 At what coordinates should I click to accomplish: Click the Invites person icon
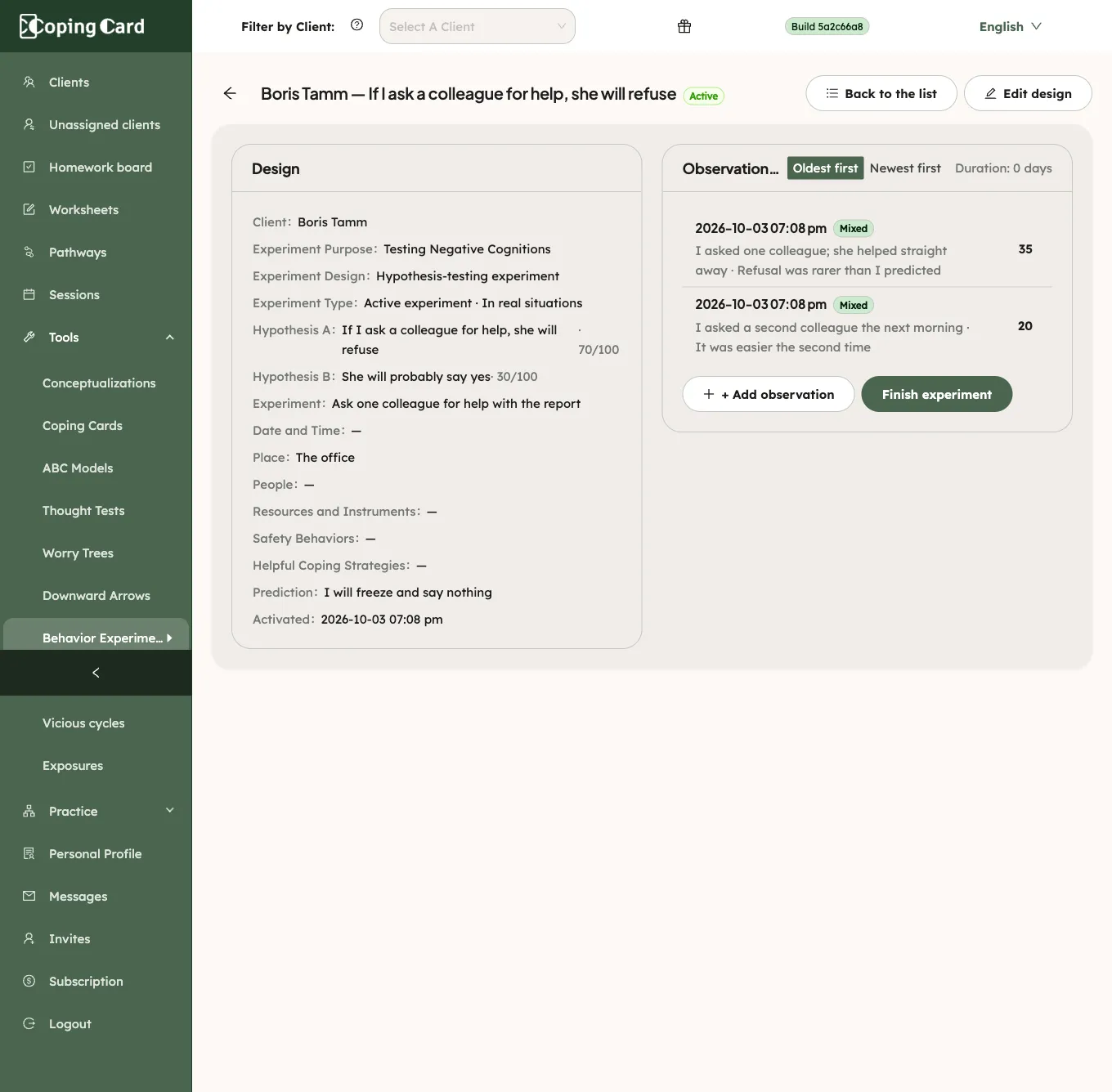[x=29, y=938]
